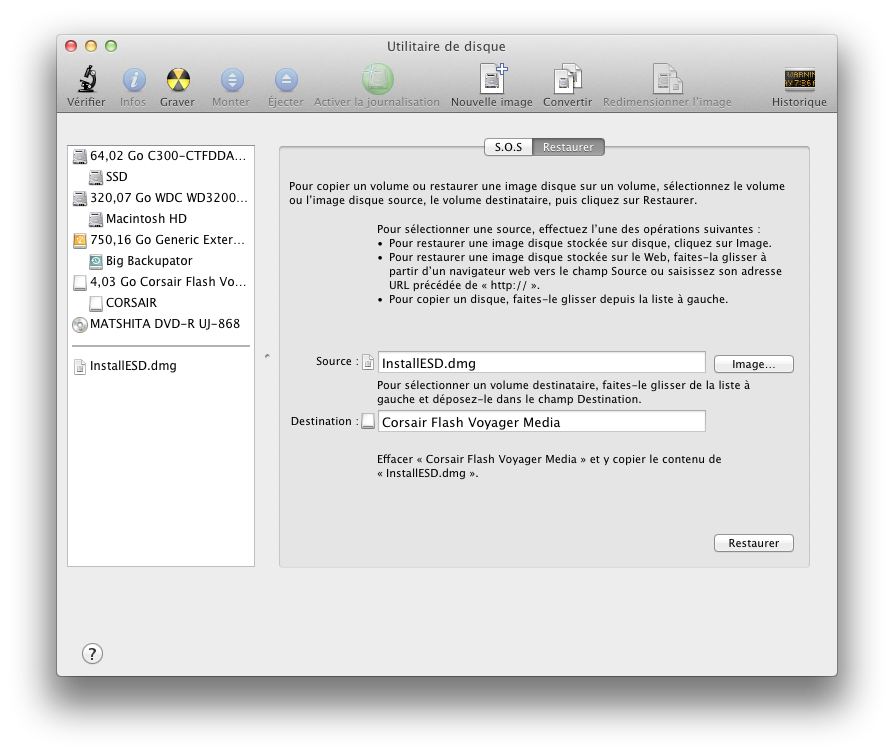Click the Restaurer button at bottom right
The image size is (894, 755).
click(753, 543)
